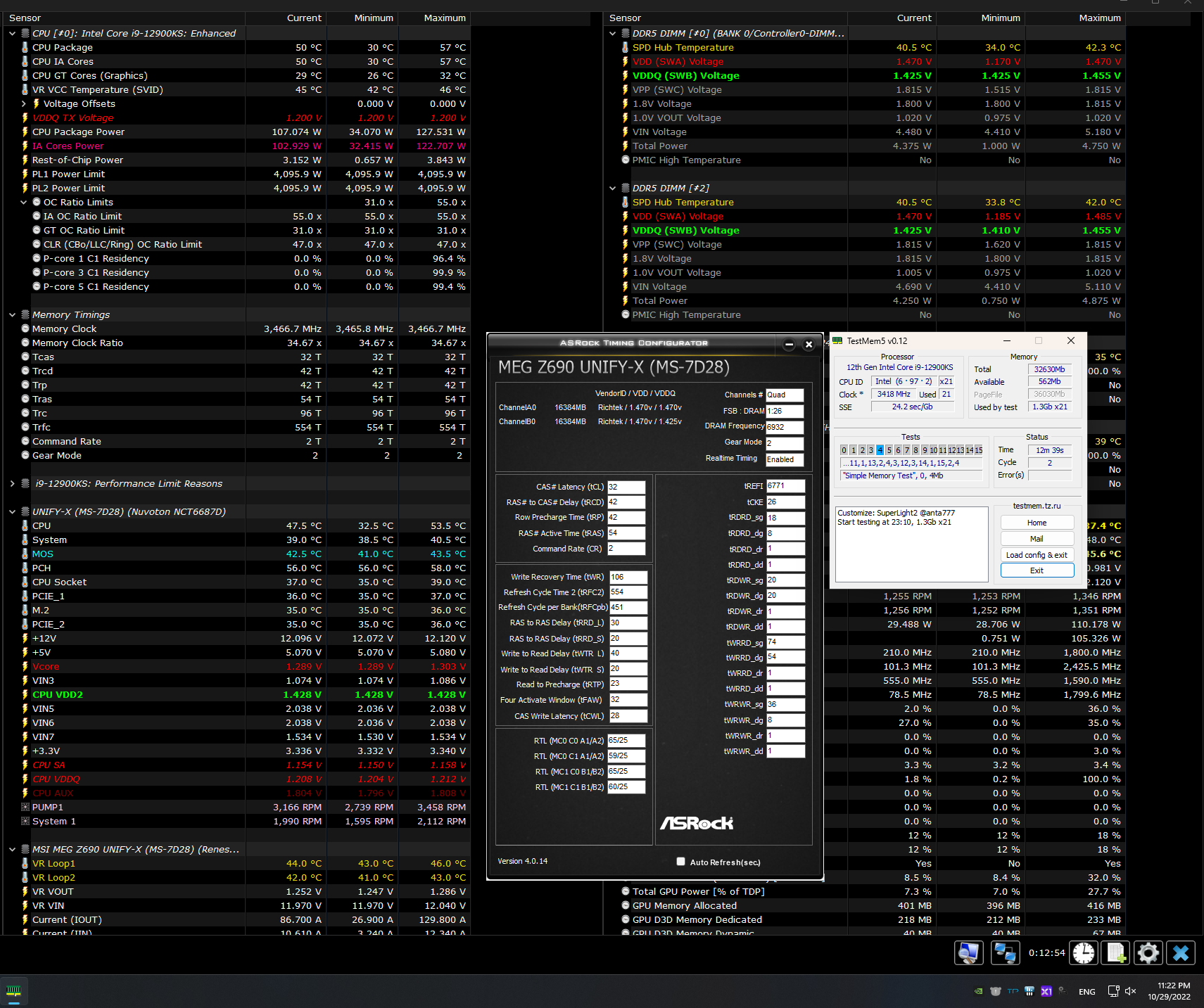Click the RTL (MC0 C0 A1/A2) field
Viewport: 1204px width, 1008px height.
tap(626, 741)
